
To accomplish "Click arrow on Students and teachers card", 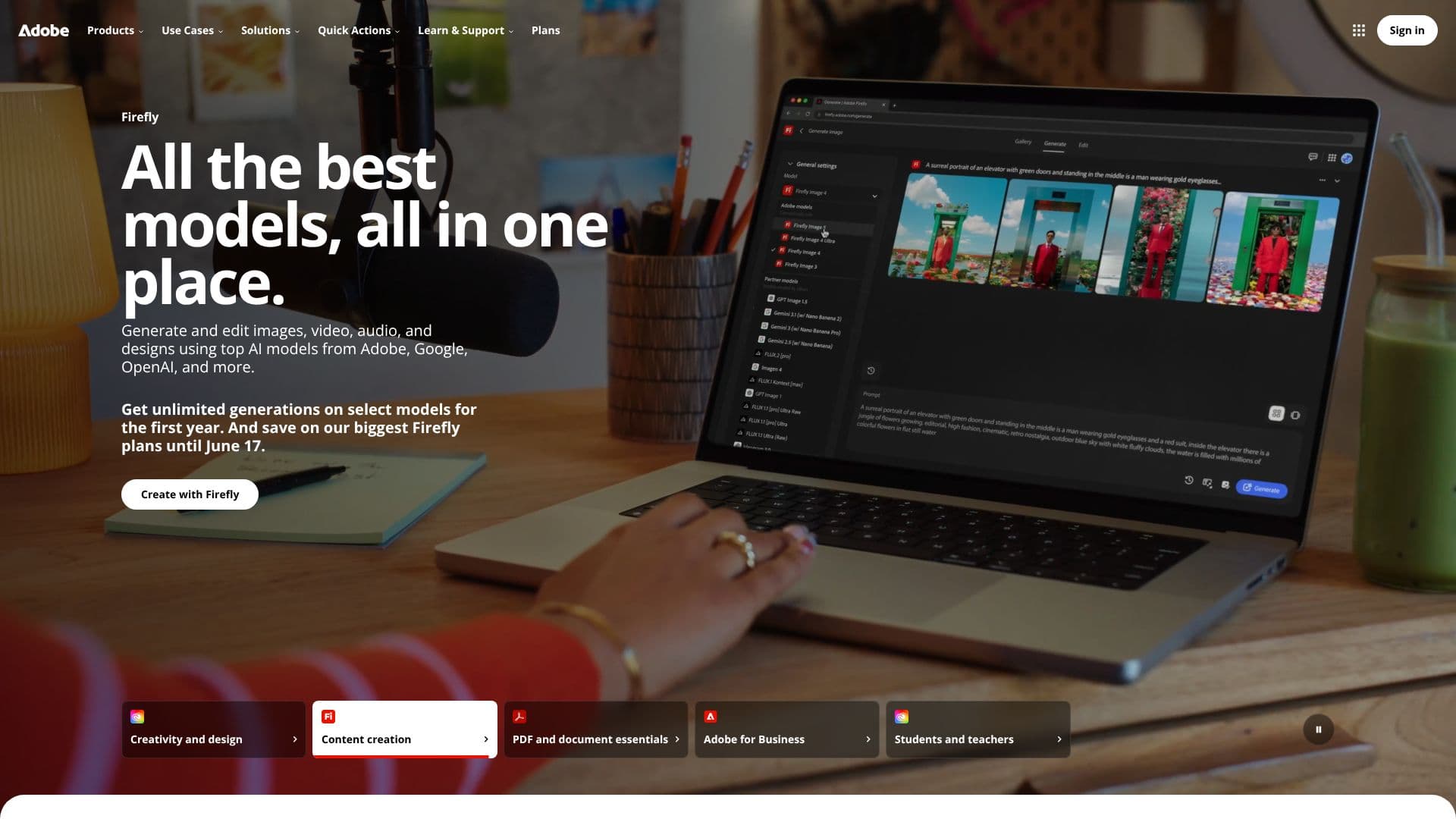I will click(1059, 739).
